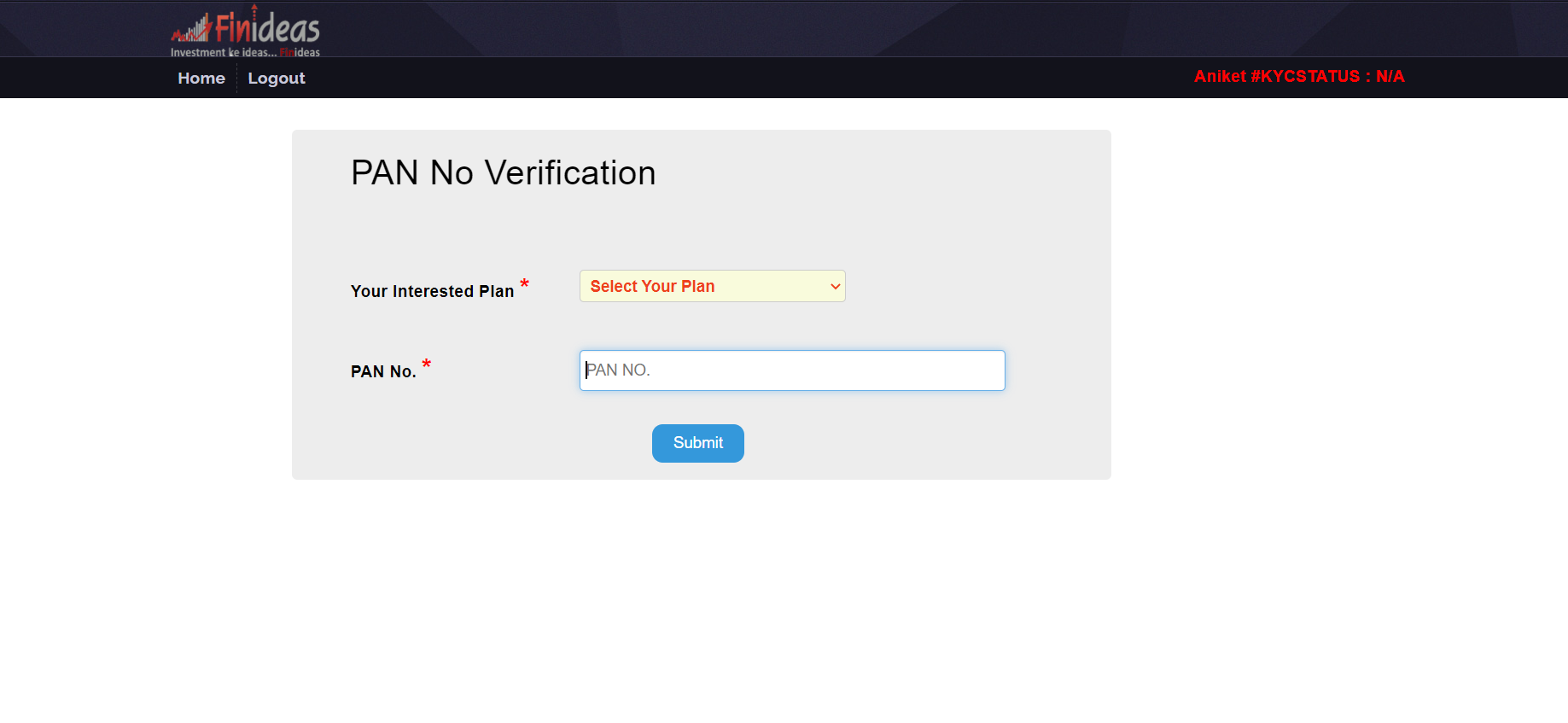Screen dimensions: 1568x723
Task: Submit the PAN verification form
Action: (x=698, y=443)
